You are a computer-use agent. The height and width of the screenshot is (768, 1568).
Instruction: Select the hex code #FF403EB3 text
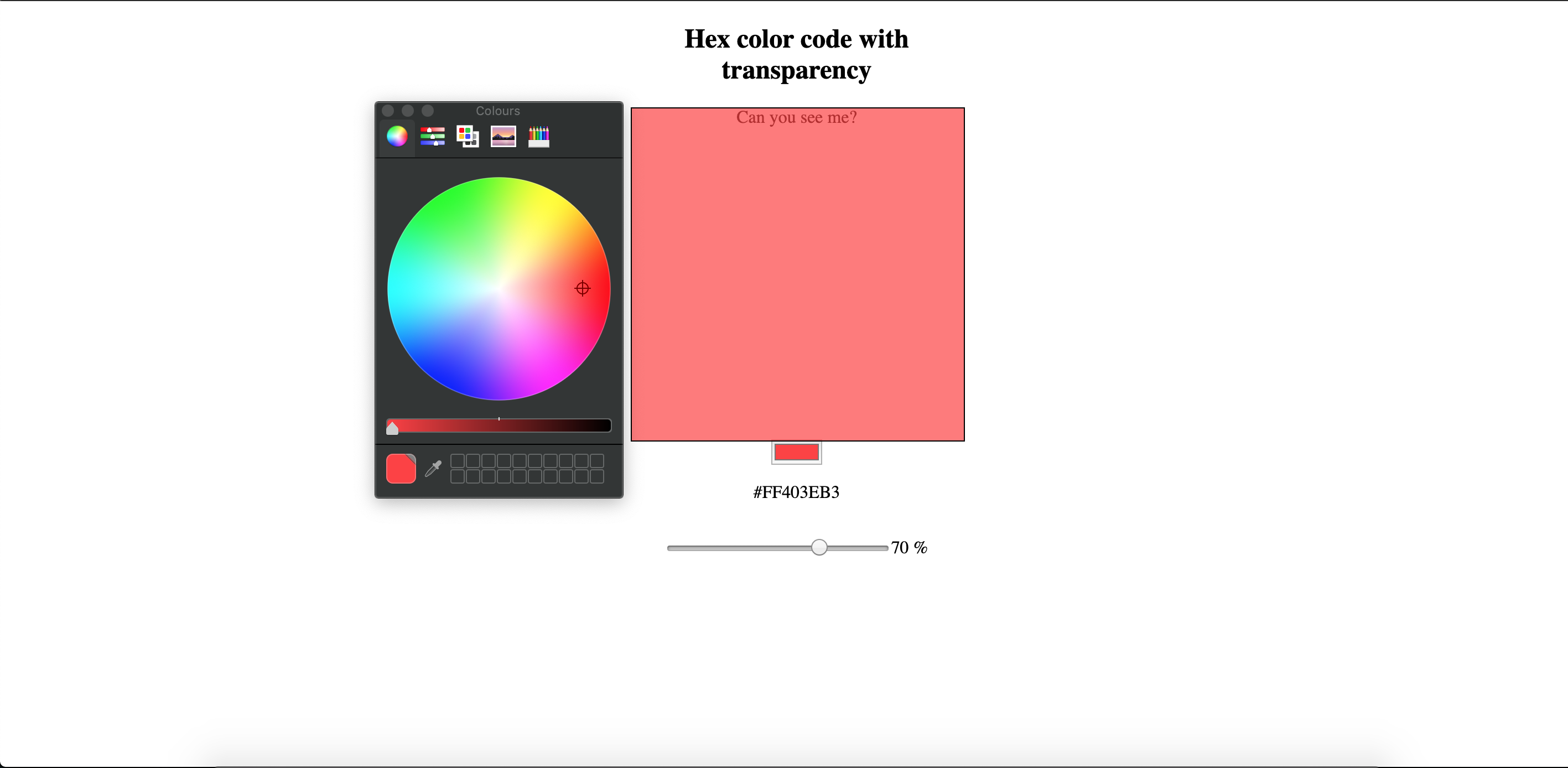[796, 493]
